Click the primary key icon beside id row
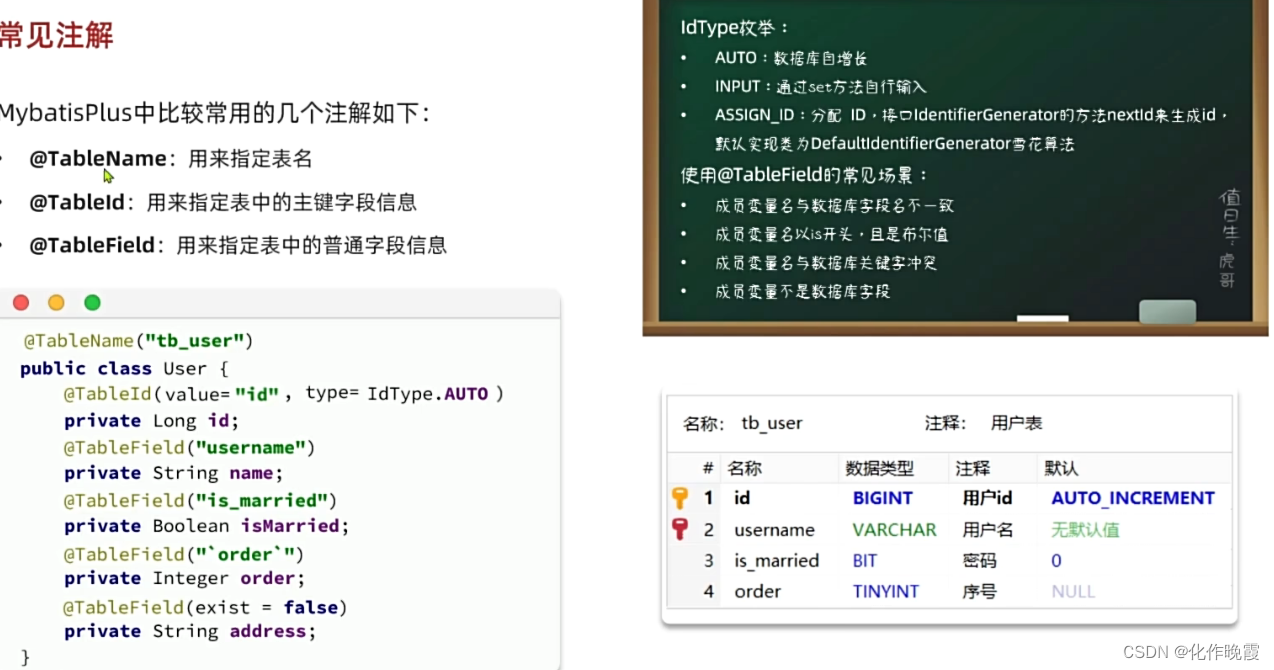Viewport: 1274px width, 670px height. [x=681, y=497]
